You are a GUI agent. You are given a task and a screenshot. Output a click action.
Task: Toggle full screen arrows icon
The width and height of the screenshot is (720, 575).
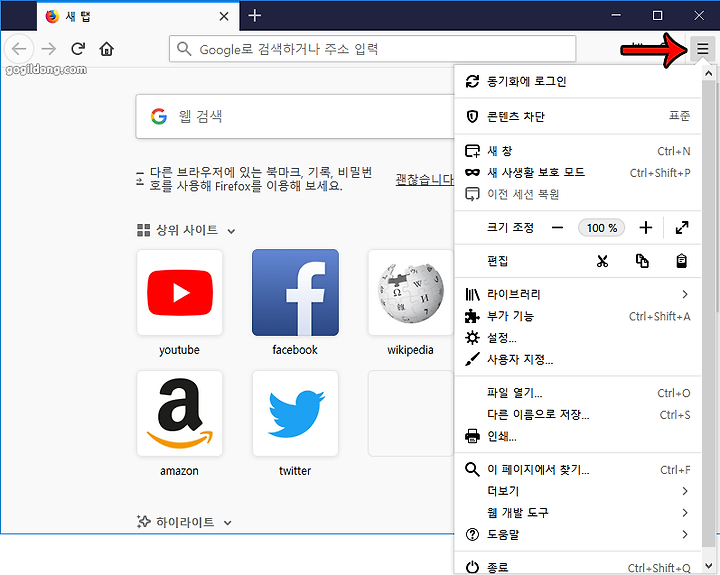(682, 228)
